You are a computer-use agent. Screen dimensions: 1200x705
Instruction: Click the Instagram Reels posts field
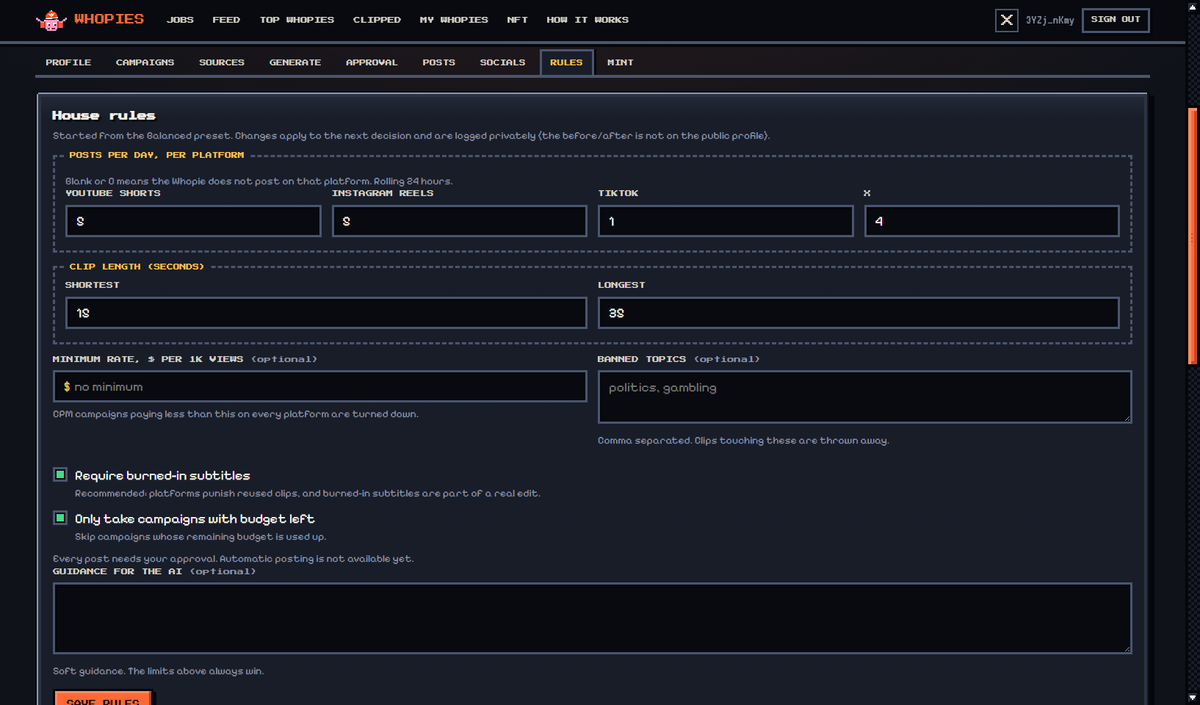459,221
